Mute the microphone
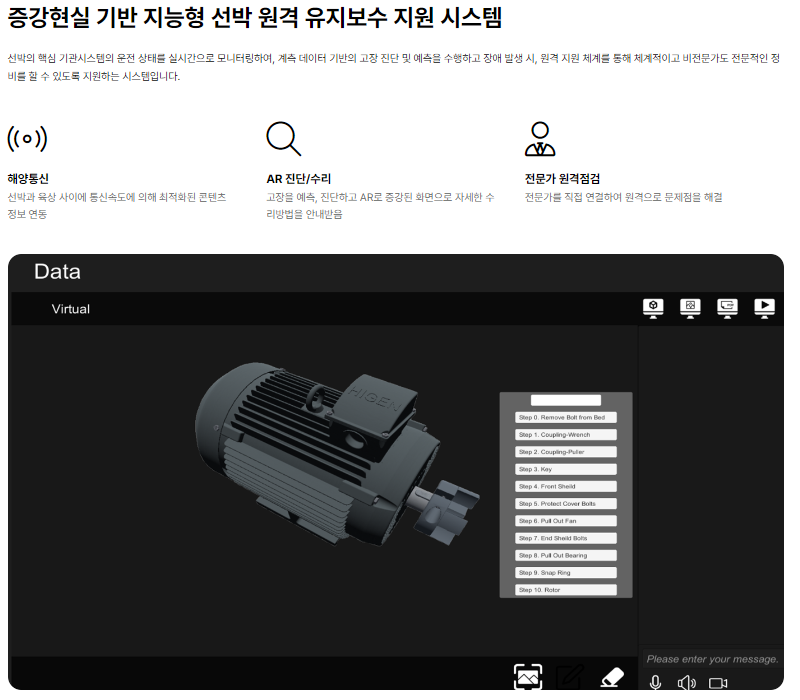This screenshot has width=800, height=700. 656,682
